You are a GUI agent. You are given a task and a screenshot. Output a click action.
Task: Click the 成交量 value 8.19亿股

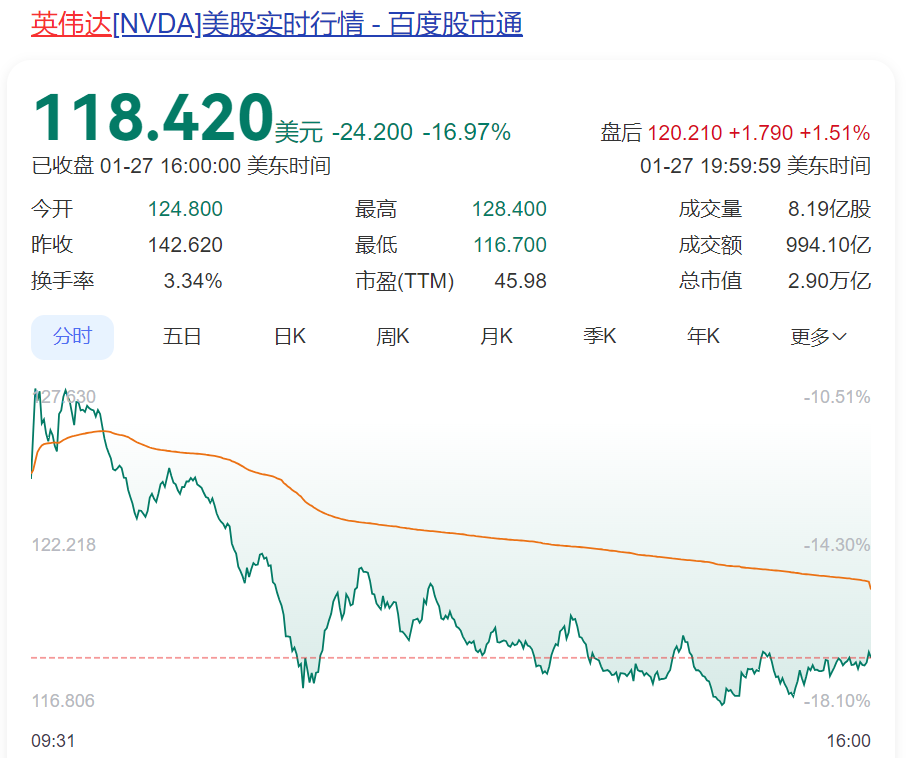tap(829, 209)
